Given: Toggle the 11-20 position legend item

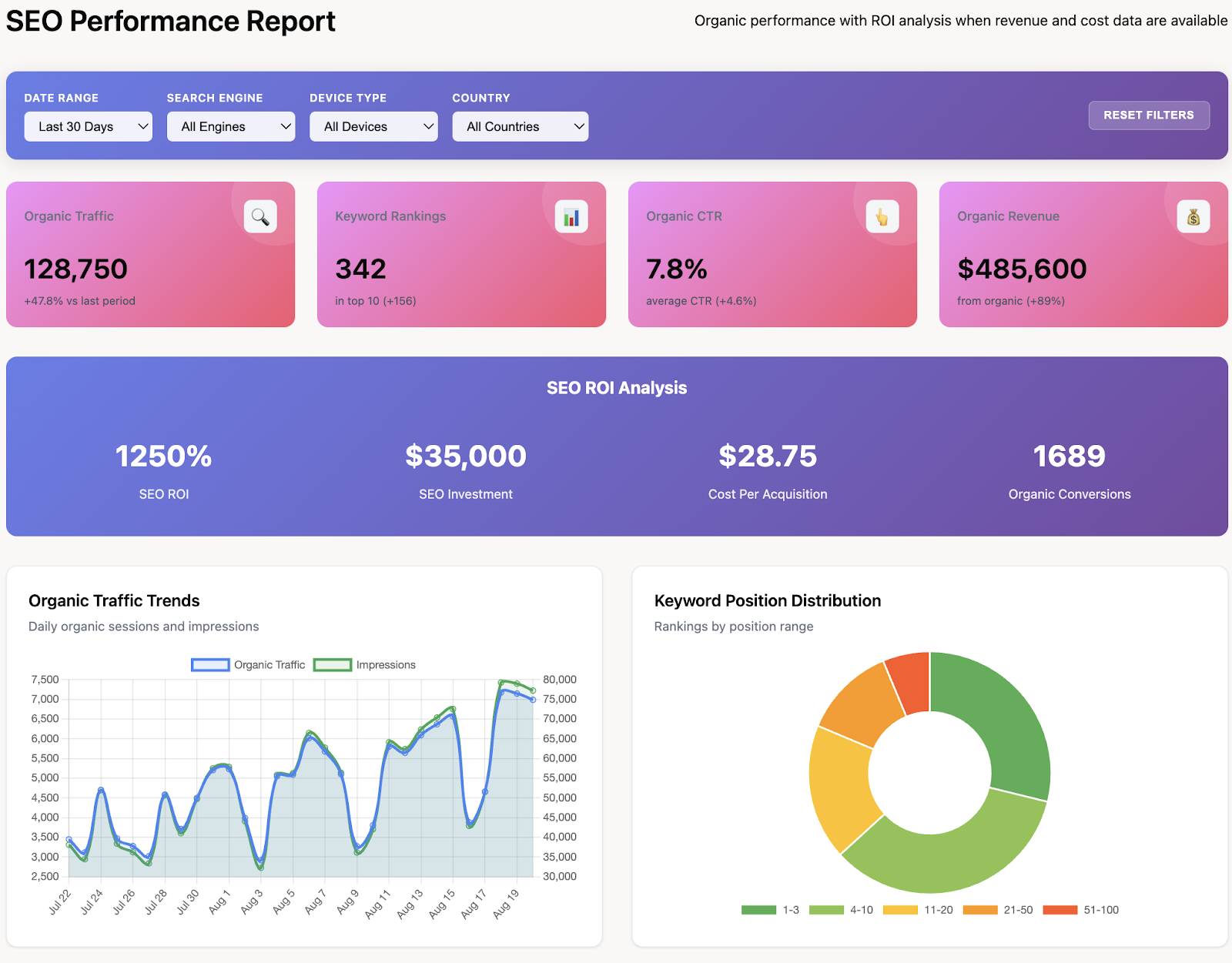Looking at the screenshot, I should point(918,910).
